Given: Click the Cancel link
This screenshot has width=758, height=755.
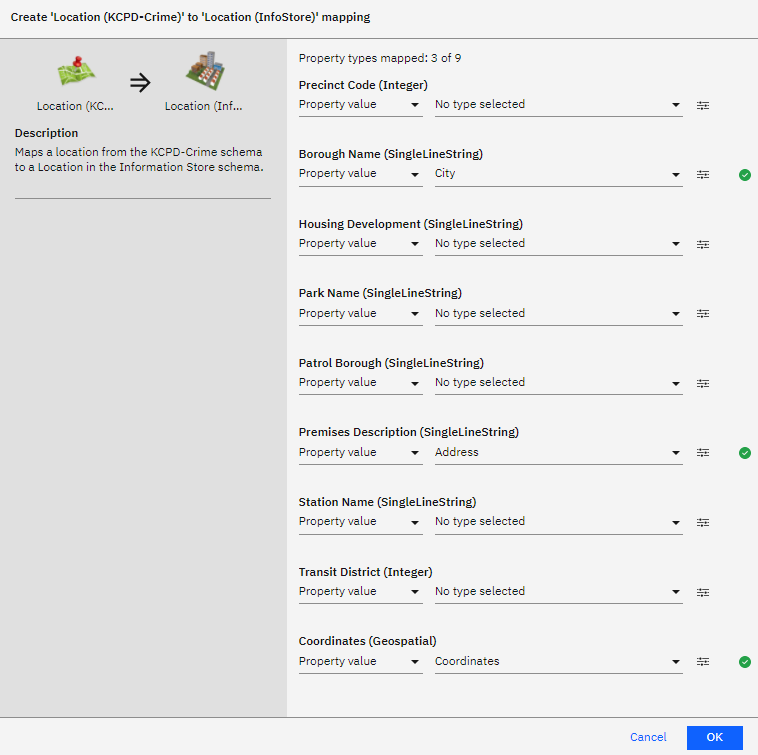Looking at the screenshot, I should pos(648,737).
